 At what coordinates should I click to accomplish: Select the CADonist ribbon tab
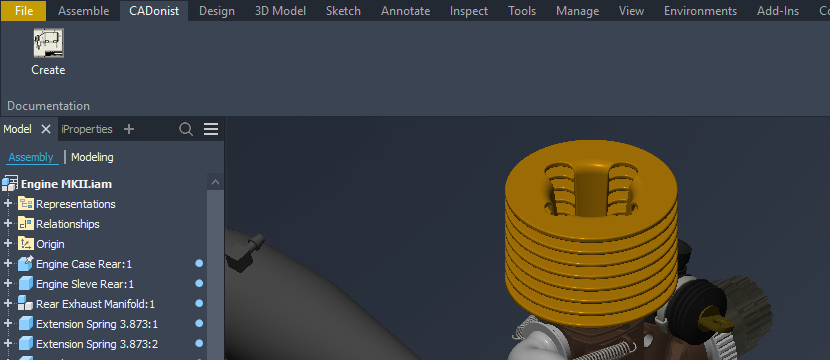tap(154, 11)
